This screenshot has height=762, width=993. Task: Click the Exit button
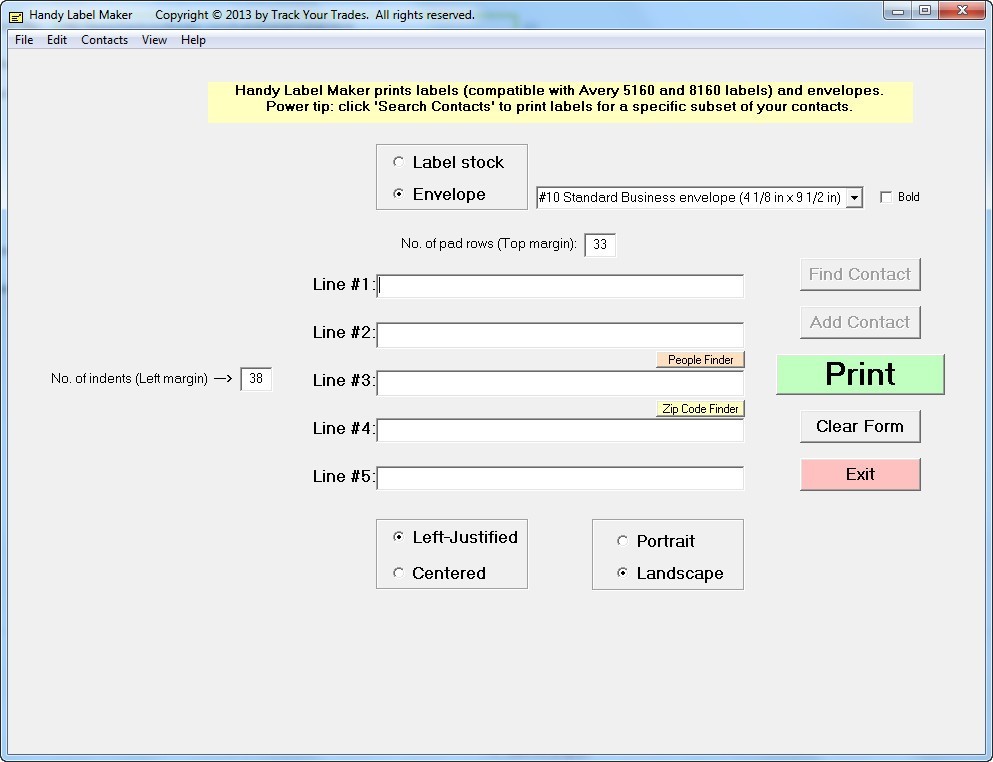pos(860,474)
